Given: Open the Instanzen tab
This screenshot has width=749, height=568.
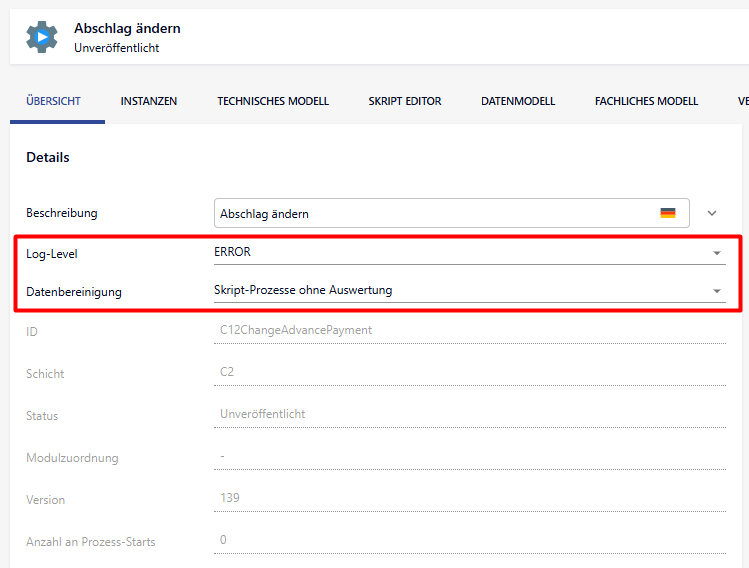Looking at the screenshot, I should (149, 101).
